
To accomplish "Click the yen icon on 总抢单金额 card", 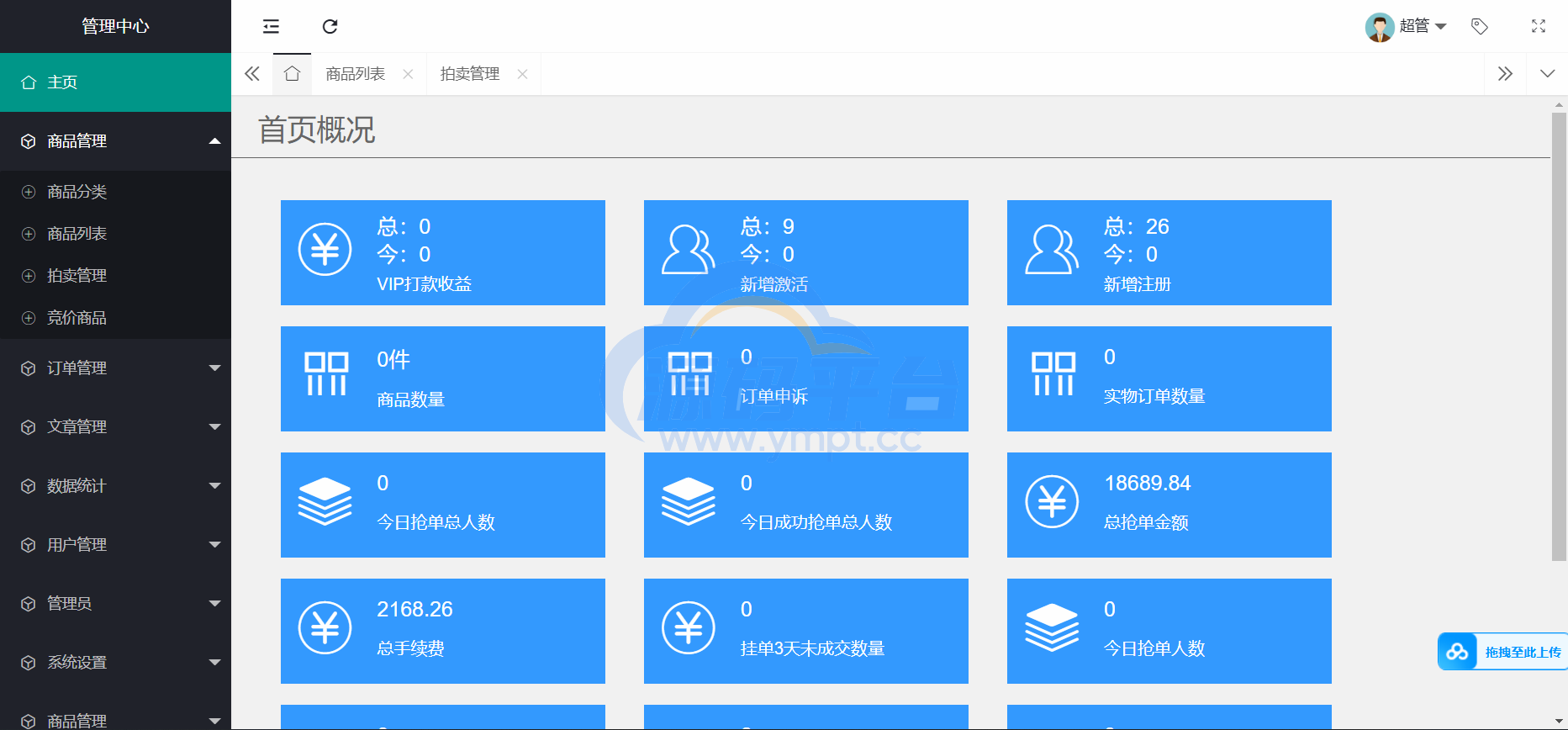I will click(1052, 501).
